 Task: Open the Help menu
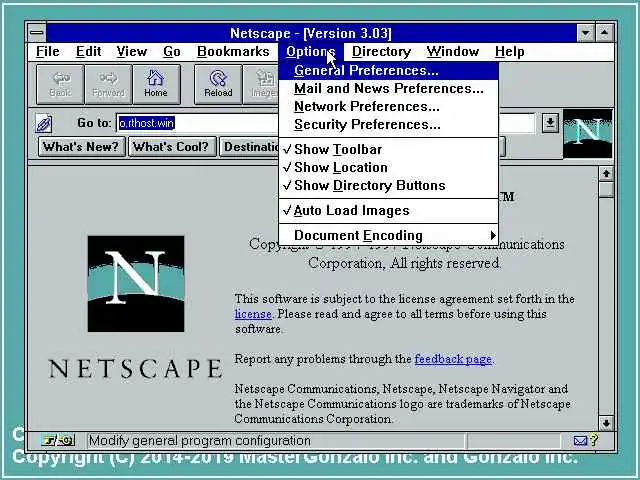(x=509, y=52)
